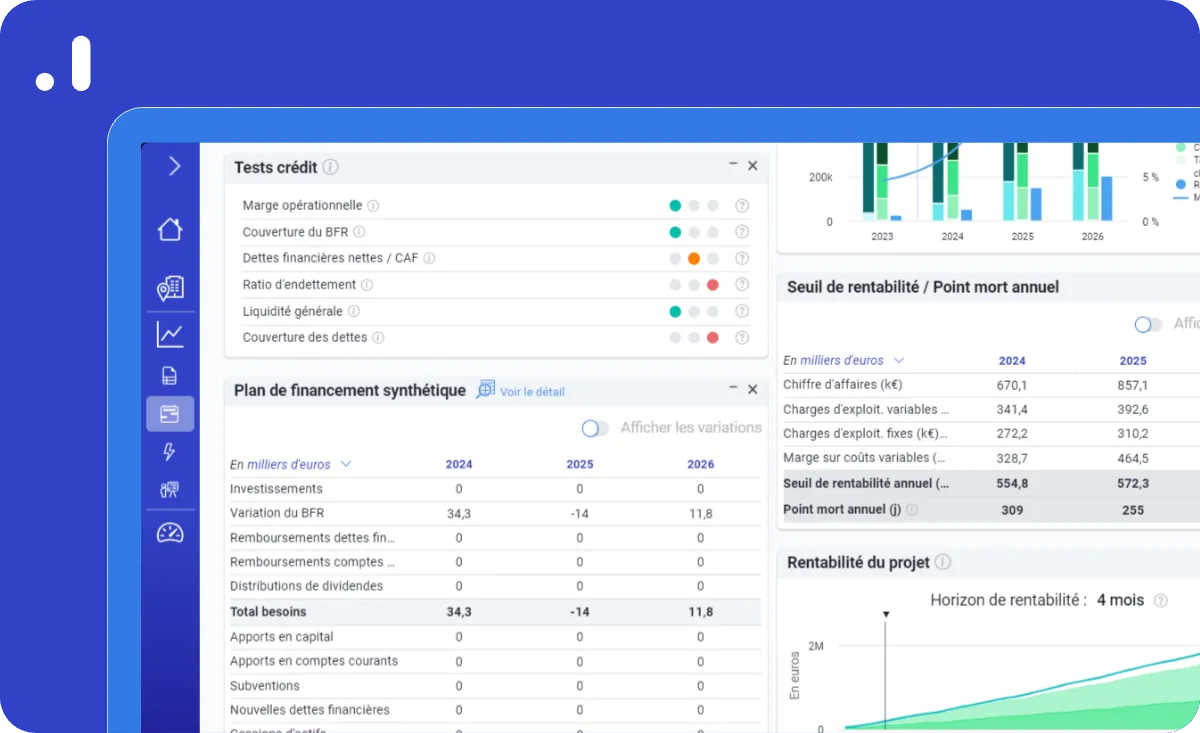
Task: Go to the Home icon in sidebar
Action: coord(170,229)
